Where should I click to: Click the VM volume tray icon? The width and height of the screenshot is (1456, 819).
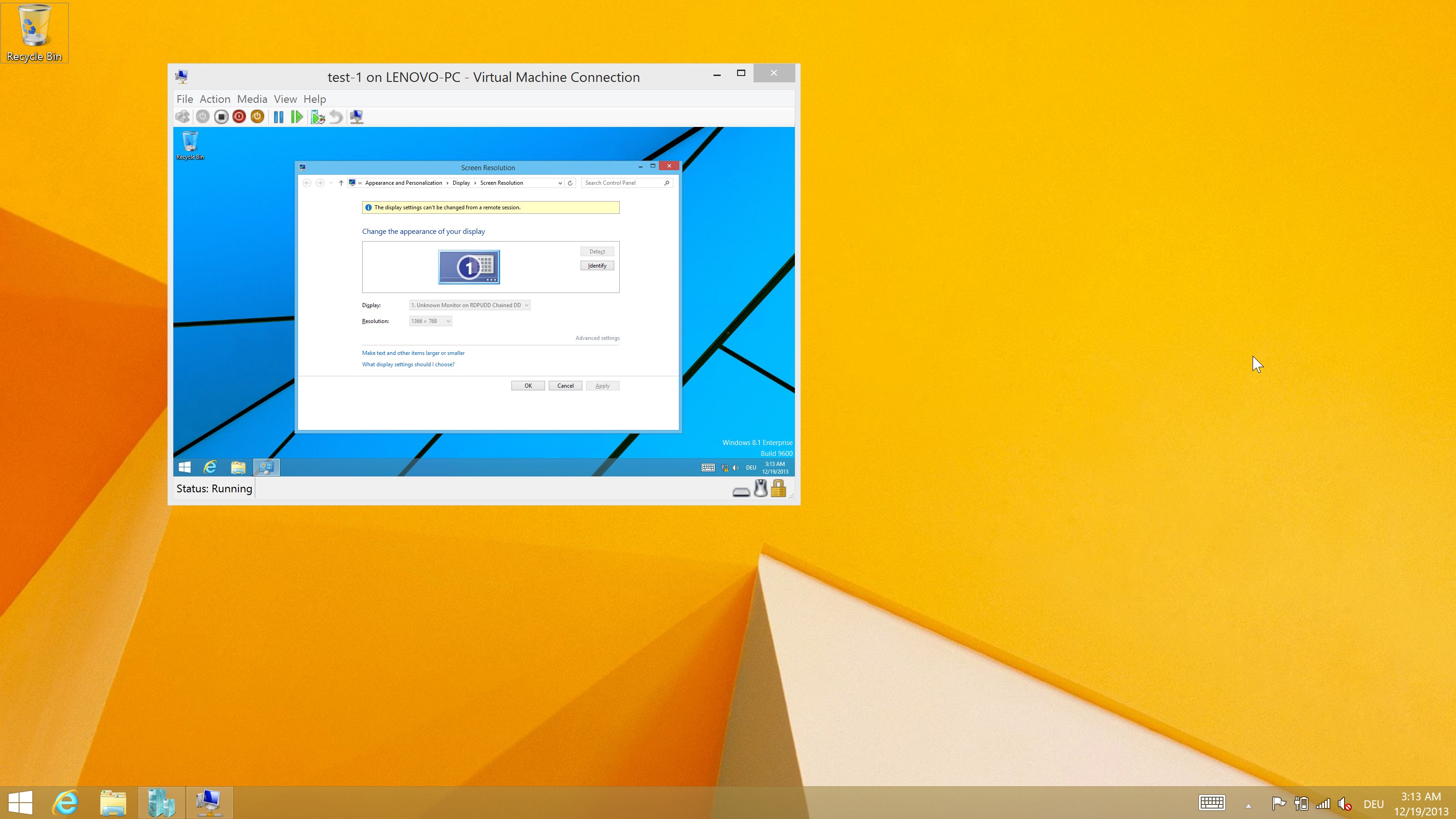point(735,467)
